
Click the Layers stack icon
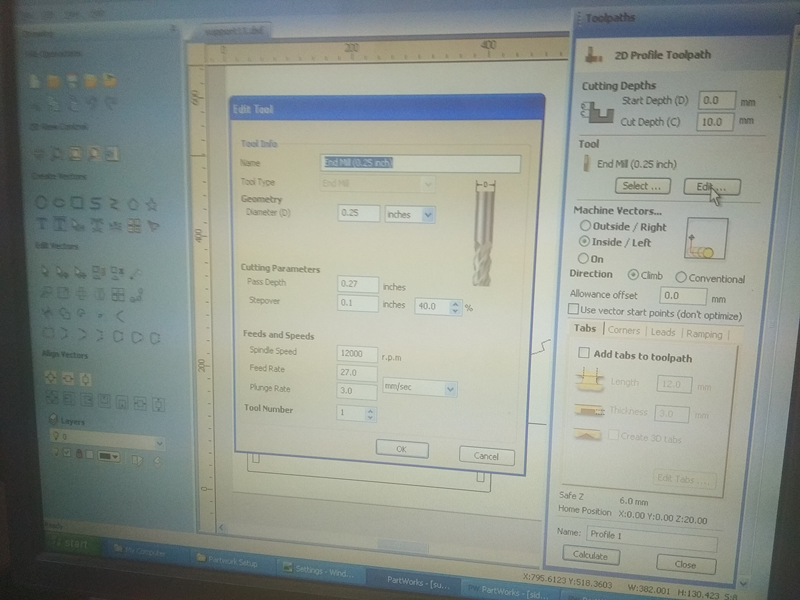point(53,419)
